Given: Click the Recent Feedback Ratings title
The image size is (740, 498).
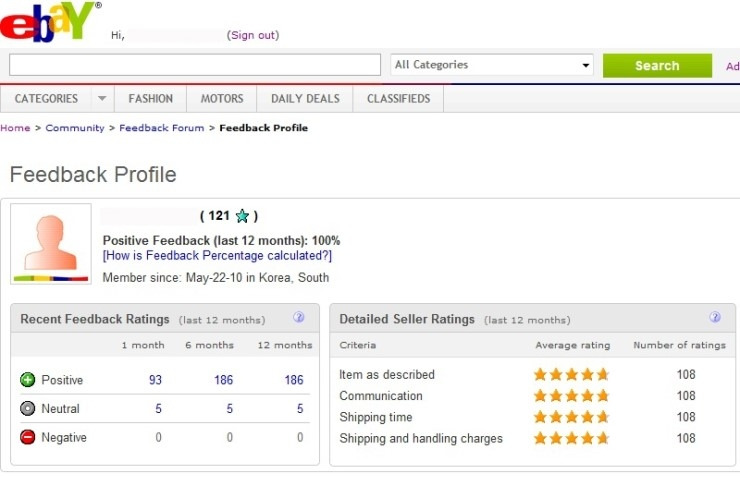Looking at the screenshot, I should pyautogui.click(x=95, y=320).
